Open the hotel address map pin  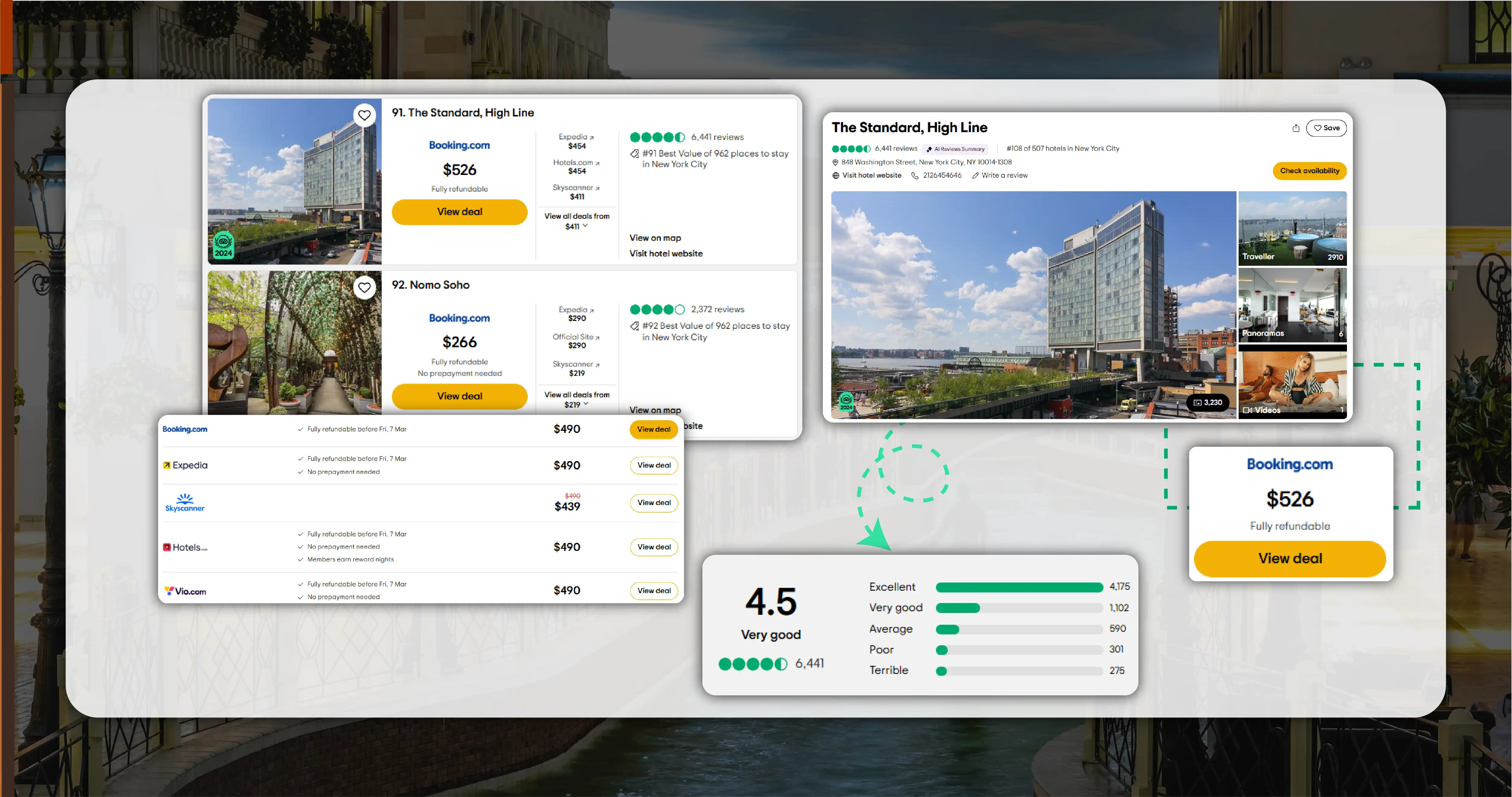pos(835,162)
